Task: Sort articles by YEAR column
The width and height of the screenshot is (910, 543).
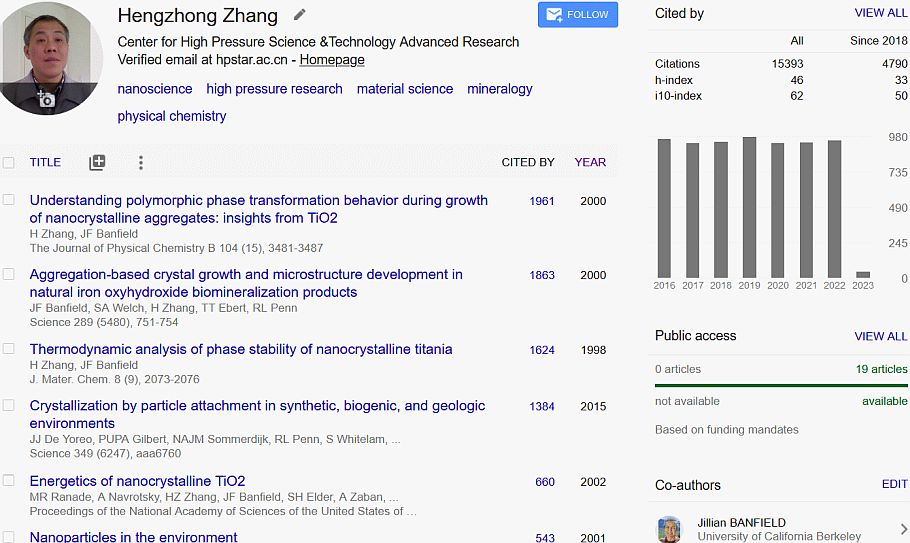Action: pyautogui.click(x=590, y=162)
